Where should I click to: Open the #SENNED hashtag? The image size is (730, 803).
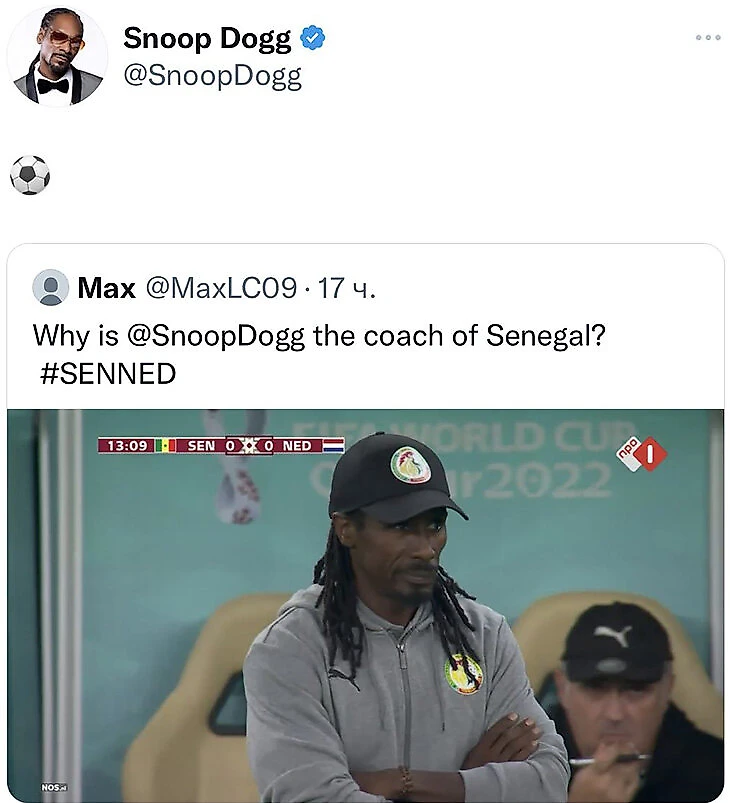108,373
